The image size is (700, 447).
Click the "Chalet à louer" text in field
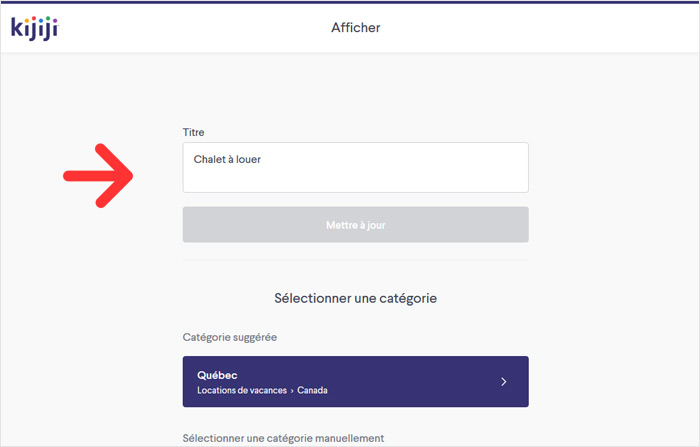(227, 159)
